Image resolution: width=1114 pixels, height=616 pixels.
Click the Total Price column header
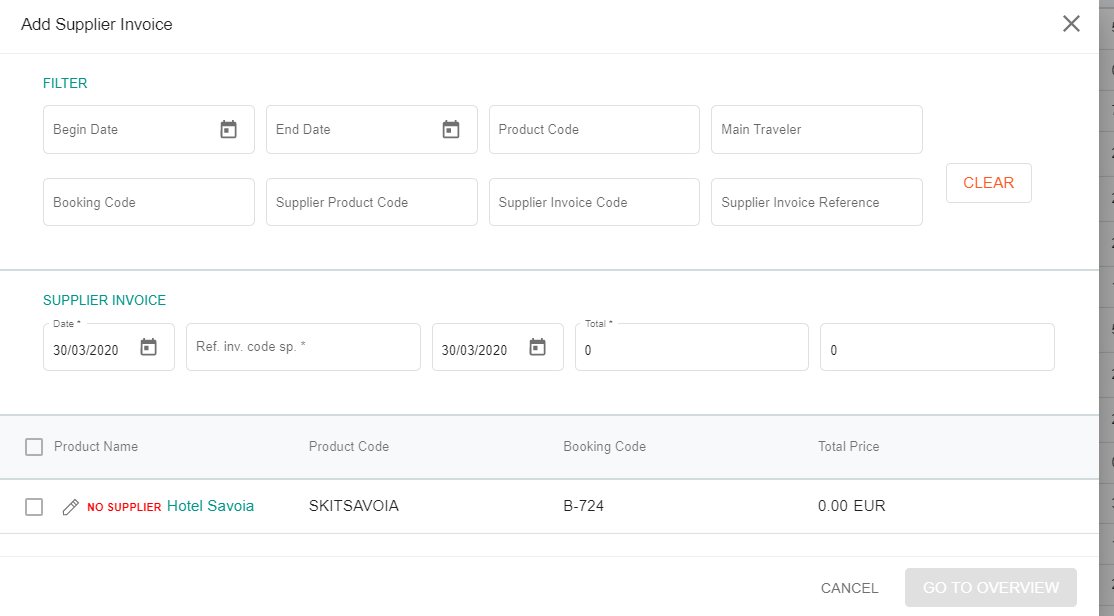[848, 446]
